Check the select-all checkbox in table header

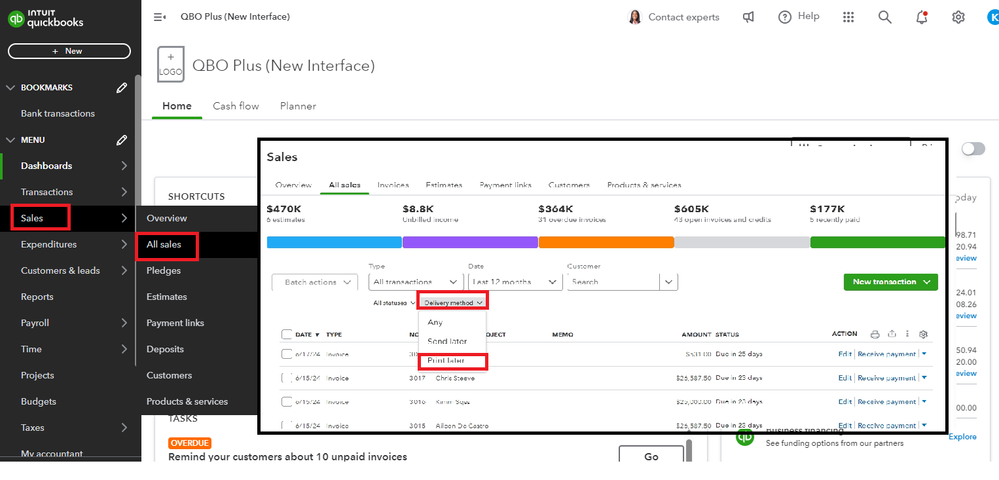pyautogui.click(x=287, y=335)
